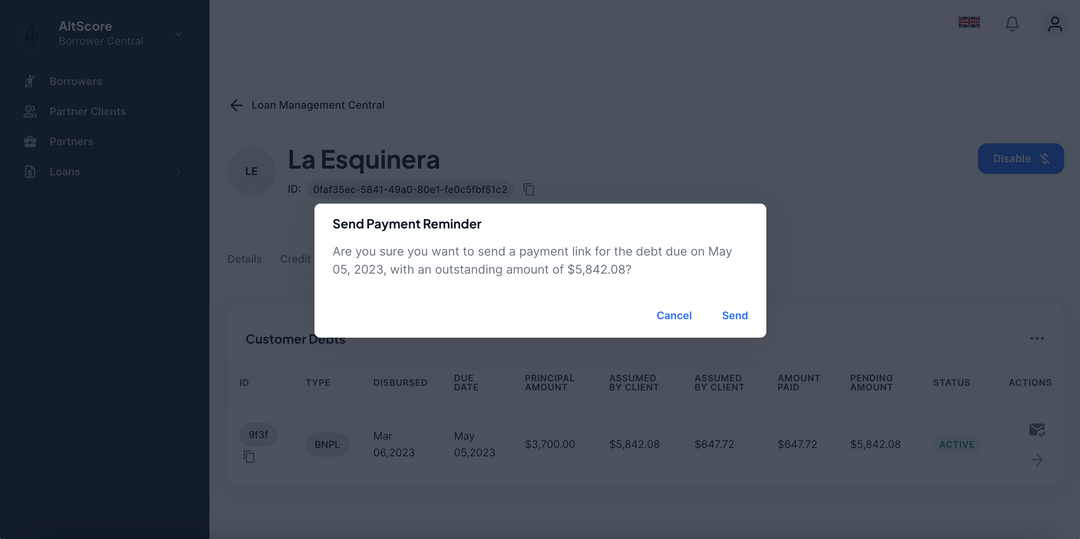Expand the AltScore Borrower Central switcher
The image size is (1080, 539).
(x=178, y=33)
